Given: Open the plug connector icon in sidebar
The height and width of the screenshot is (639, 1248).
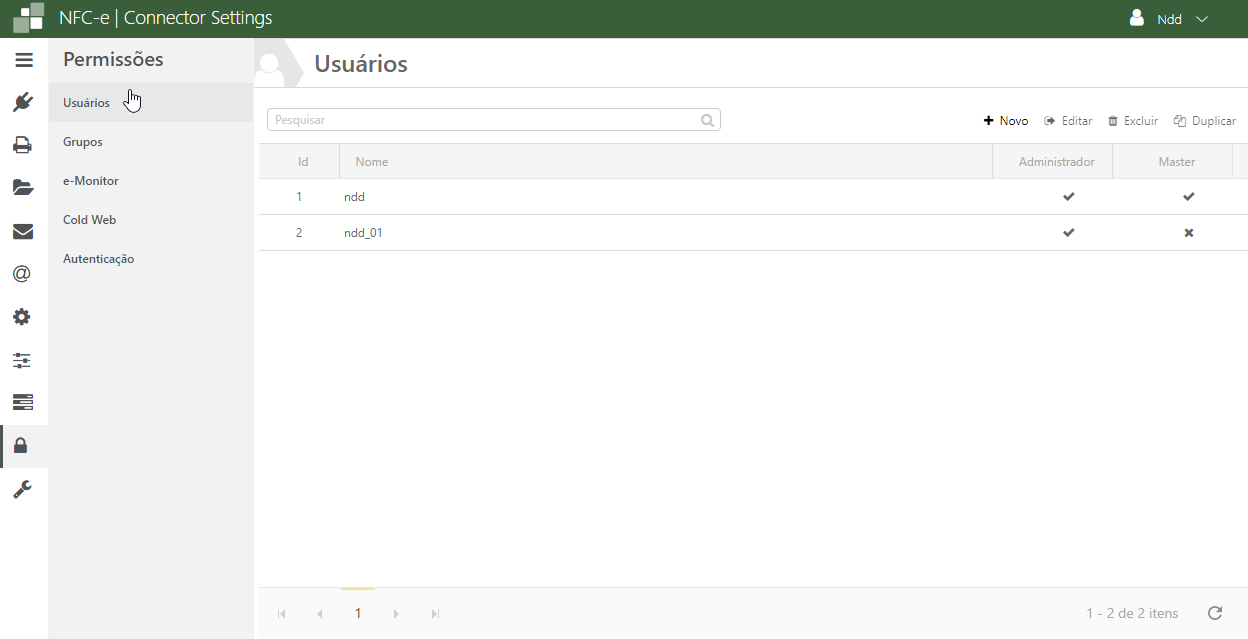Looking at the screenshot, I should (23, 102).
